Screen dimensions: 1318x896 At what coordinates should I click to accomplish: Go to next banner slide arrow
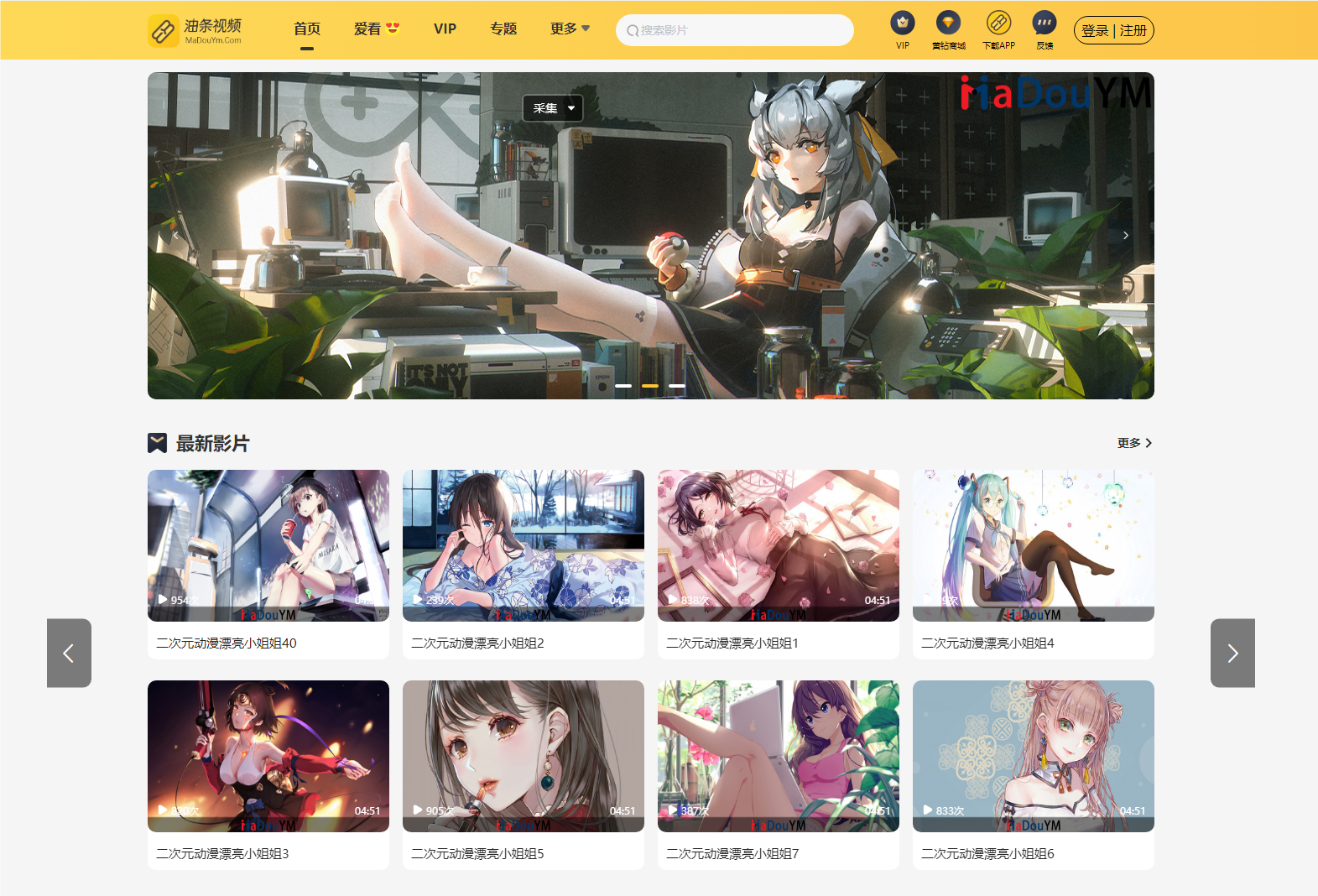point(1126,236)
